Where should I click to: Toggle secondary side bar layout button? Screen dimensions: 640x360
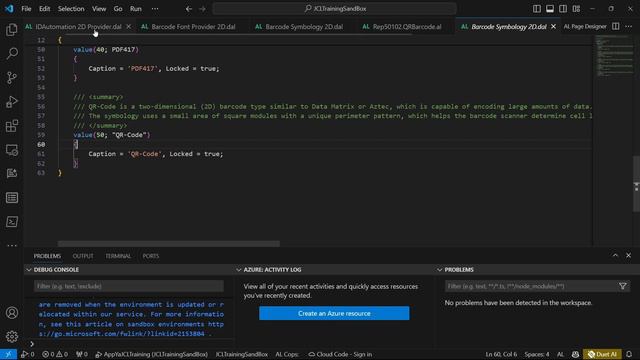(x=563, y=9)
